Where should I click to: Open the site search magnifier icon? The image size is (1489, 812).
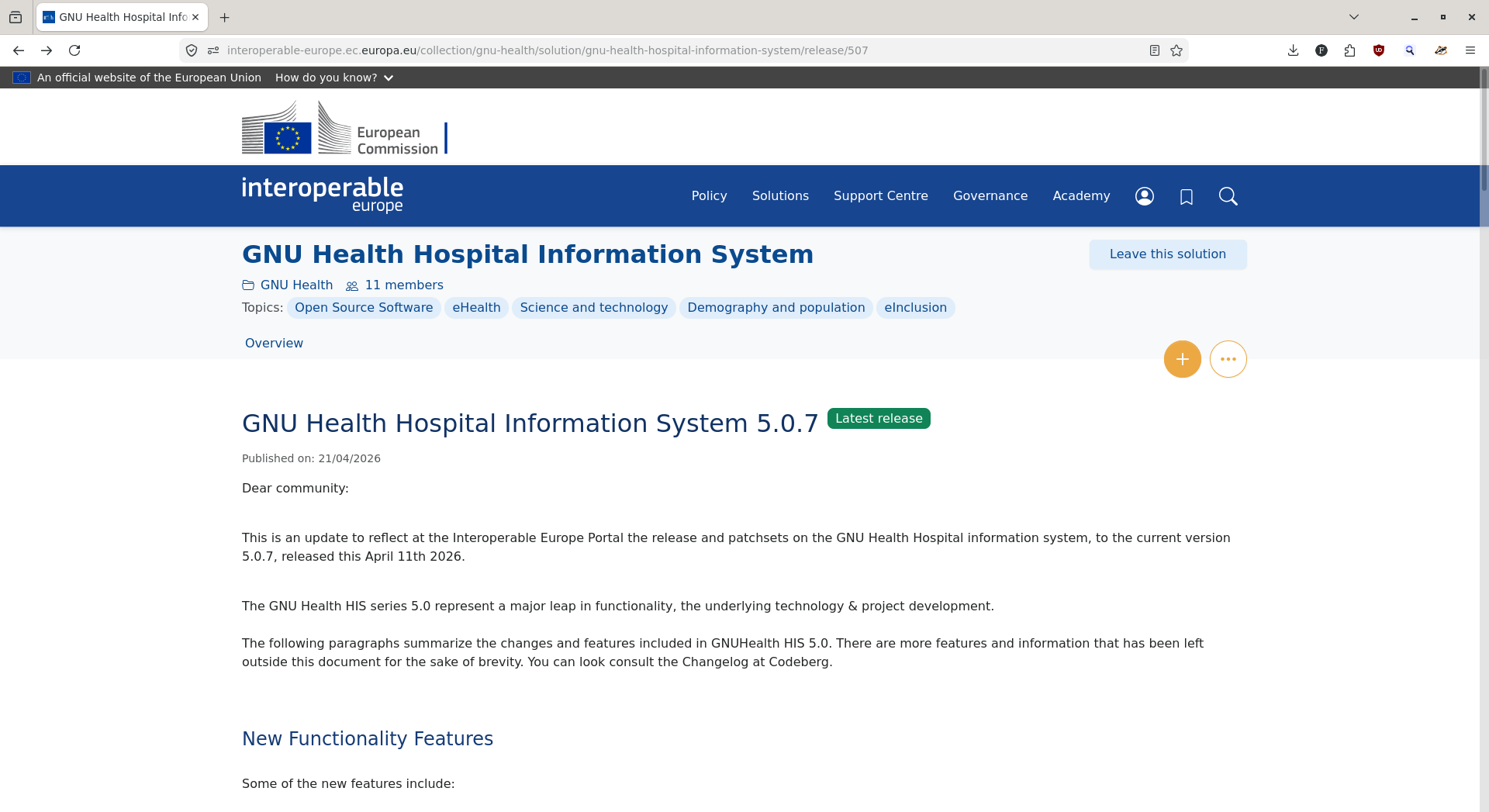1228,196
